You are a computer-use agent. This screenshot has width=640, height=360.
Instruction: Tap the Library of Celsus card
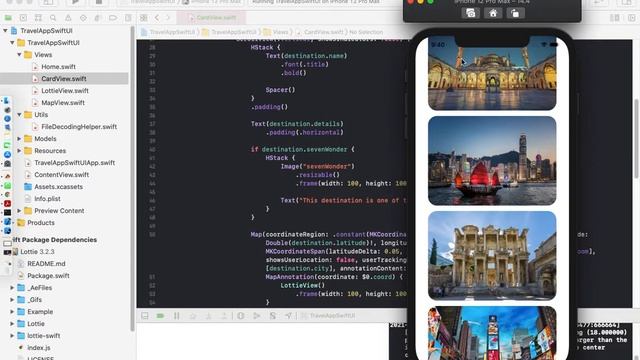coord(492,256)
